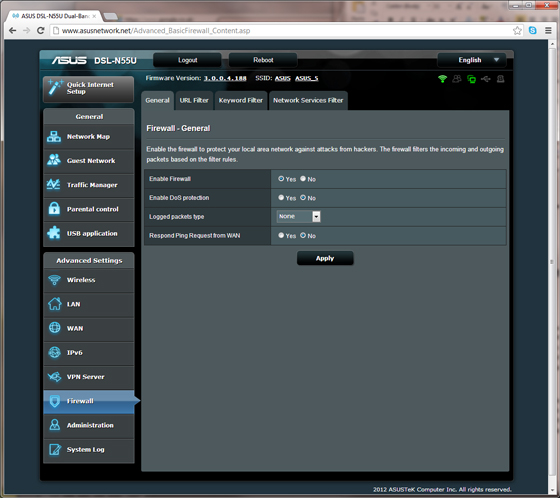560x498 pixels.
Task: Switch to the URL Filter tab
Action: click(x=194, y=100)
